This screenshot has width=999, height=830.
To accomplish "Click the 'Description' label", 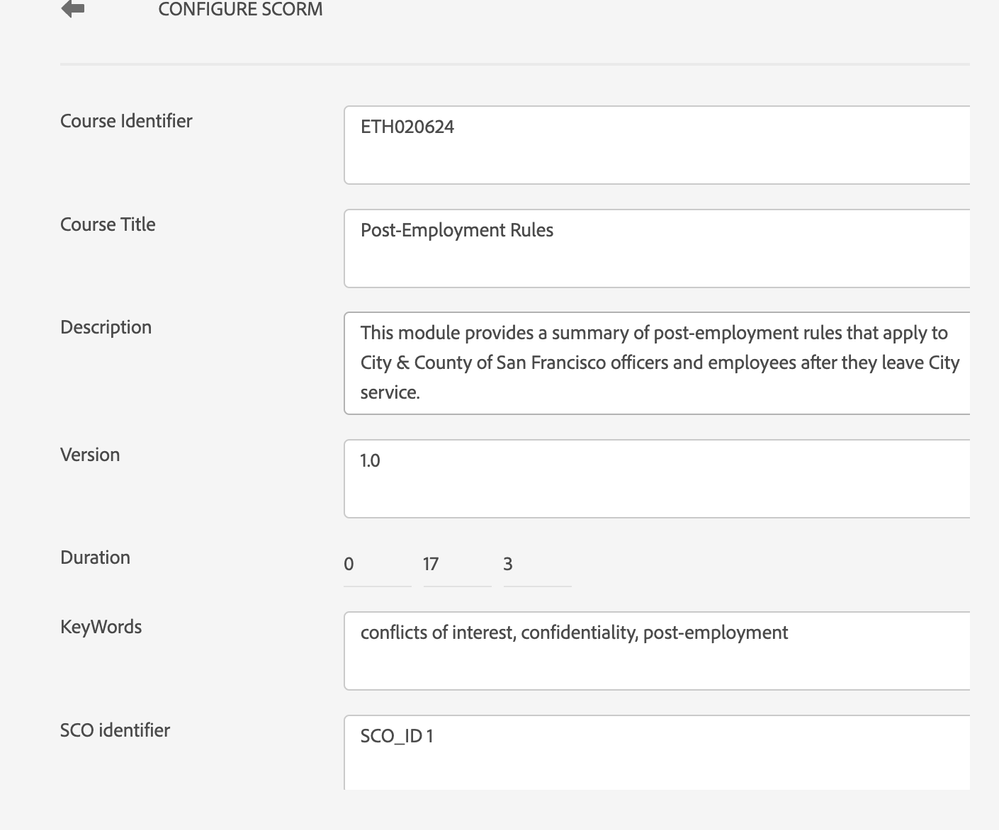I will (106, 327).
